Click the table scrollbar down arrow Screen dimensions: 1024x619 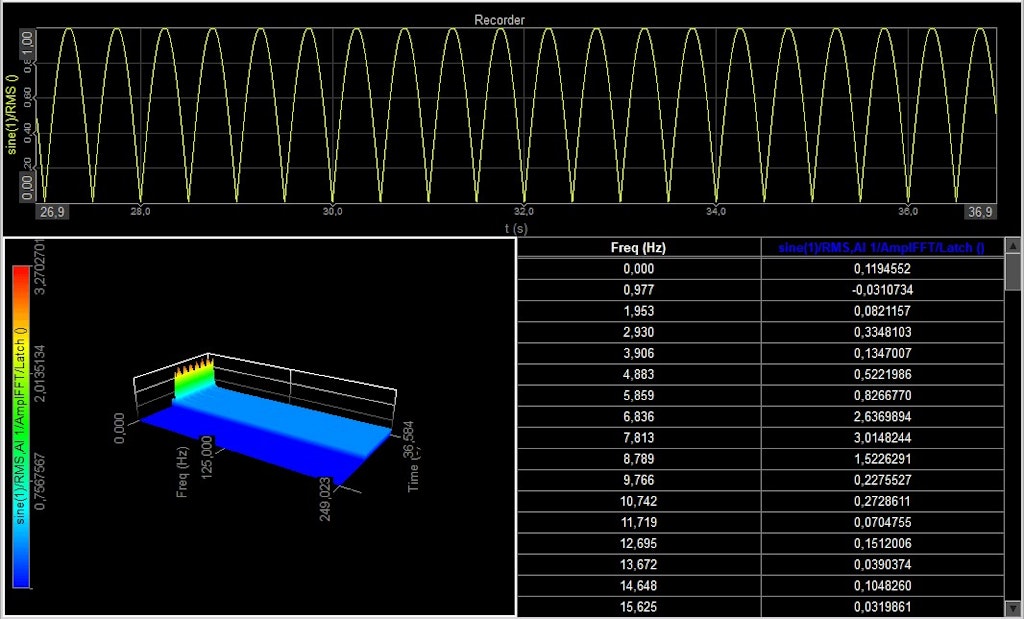coord(1013,607)
